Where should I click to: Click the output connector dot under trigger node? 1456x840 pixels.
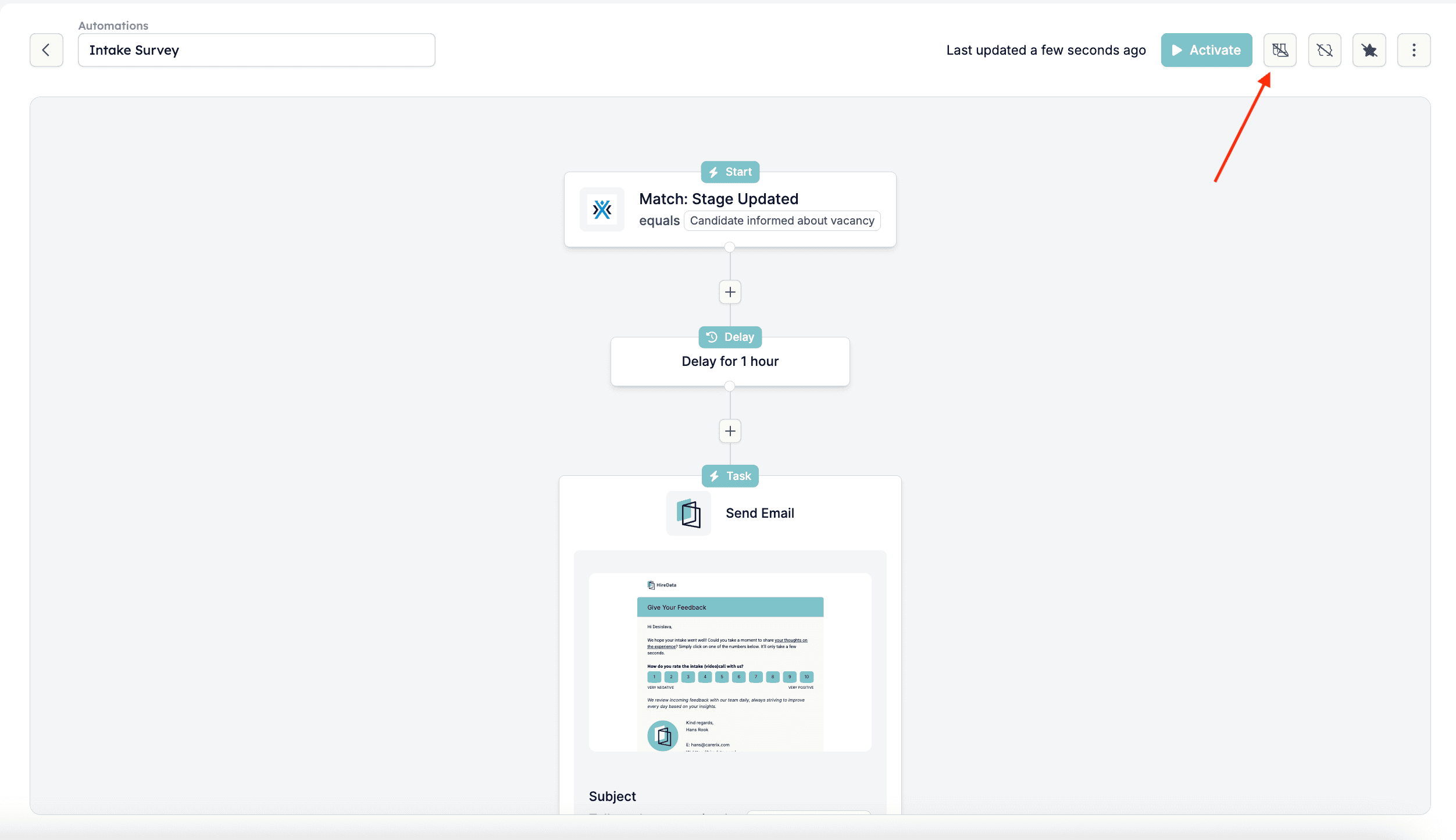pyautogui.click(x=730, y=247)
